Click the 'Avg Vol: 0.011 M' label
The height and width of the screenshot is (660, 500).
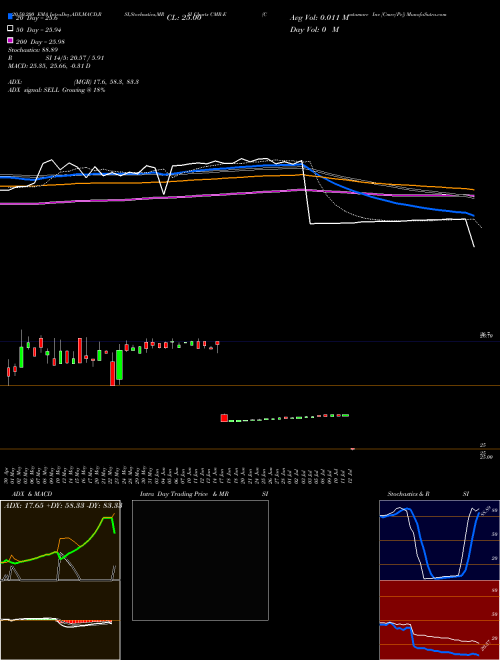click(x=319, y=18)
